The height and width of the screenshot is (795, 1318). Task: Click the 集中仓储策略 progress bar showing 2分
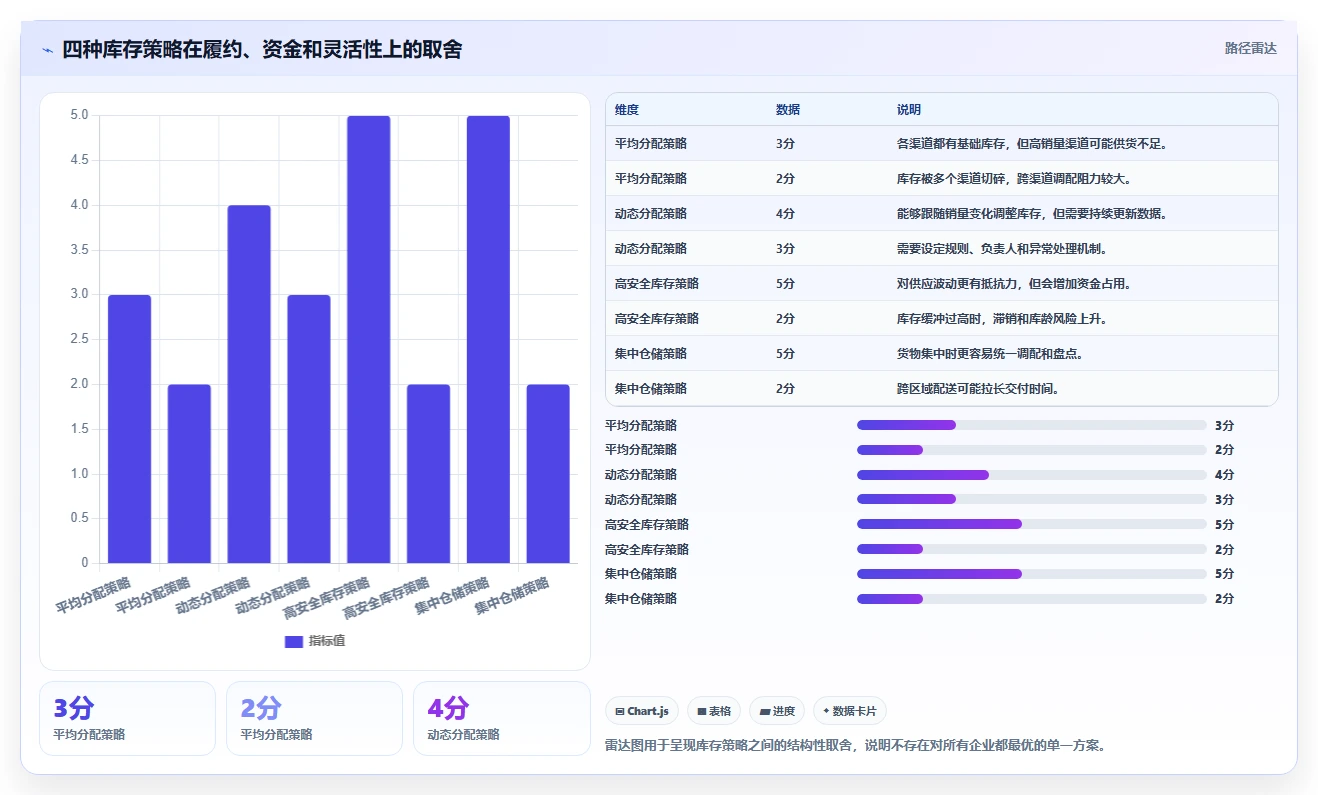pyautogui.click(x=1032, y=599)
